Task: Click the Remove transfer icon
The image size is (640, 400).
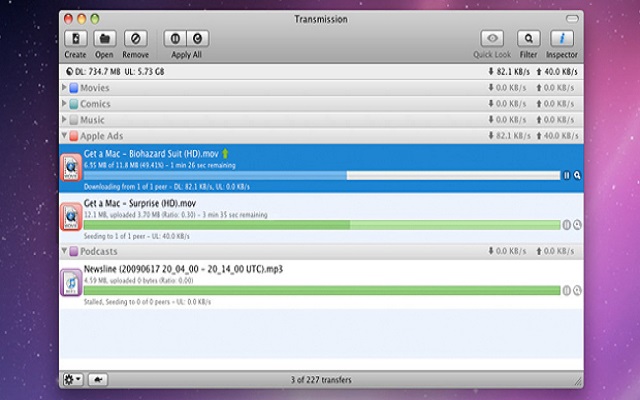Action: 135,39
